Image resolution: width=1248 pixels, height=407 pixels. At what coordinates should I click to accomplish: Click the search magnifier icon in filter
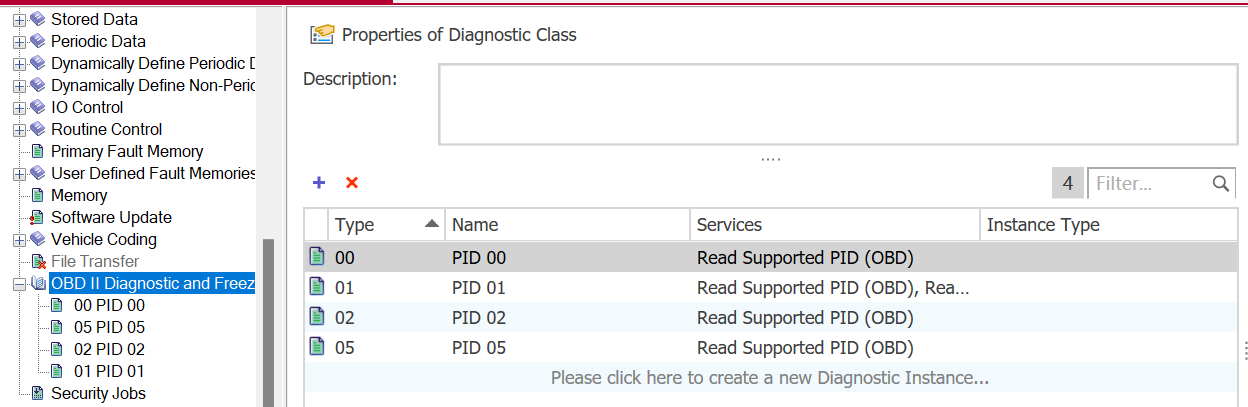[x=1221, y=184]
